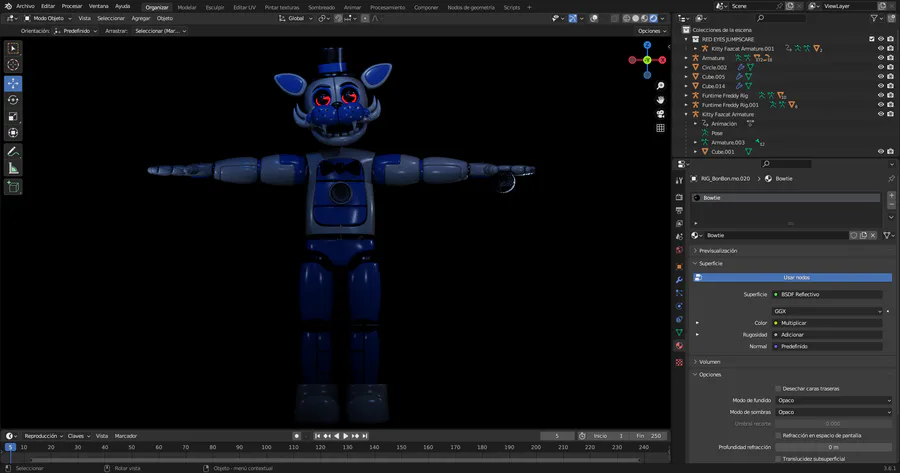Open the Output properties tab
The image size is (900, 473).
tap(679, 210)
